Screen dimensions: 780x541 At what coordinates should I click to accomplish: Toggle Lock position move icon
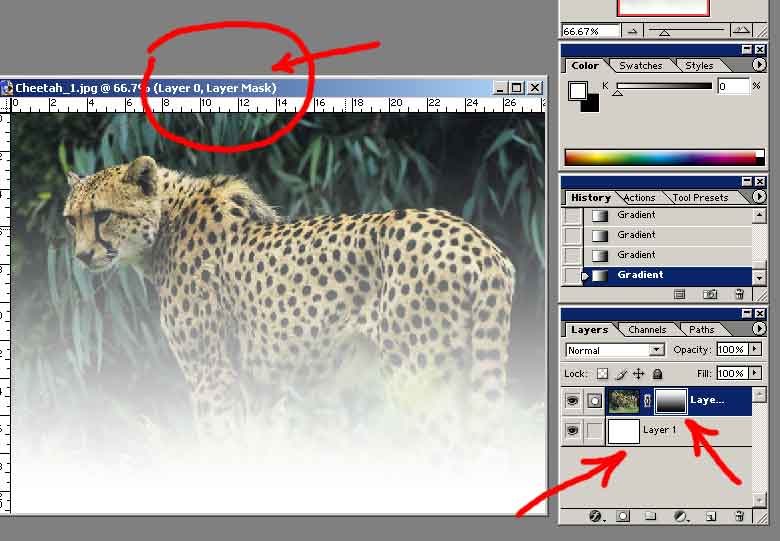pos(639,374)
